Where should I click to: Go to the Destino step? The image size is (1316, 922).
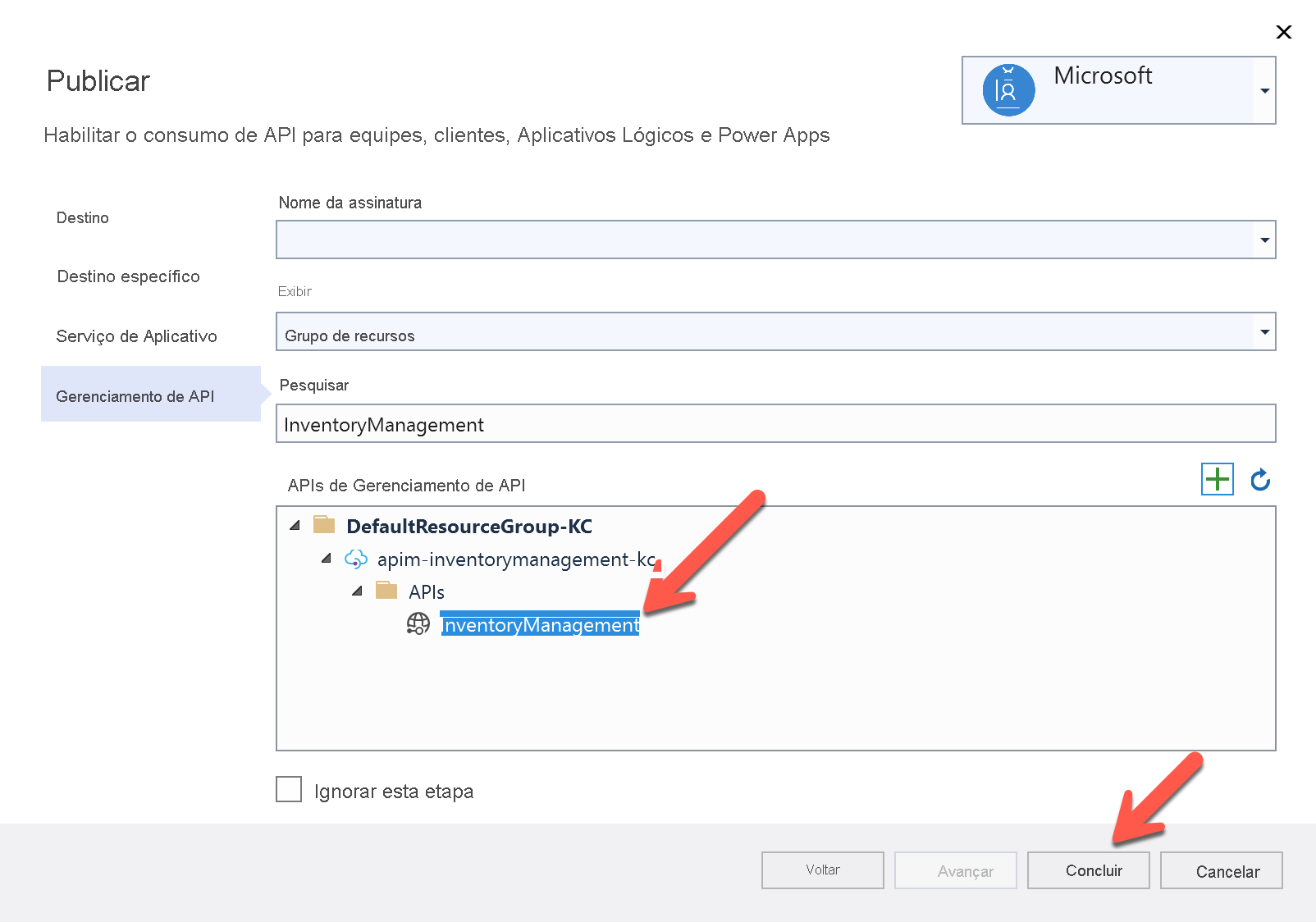coord(83,217)
